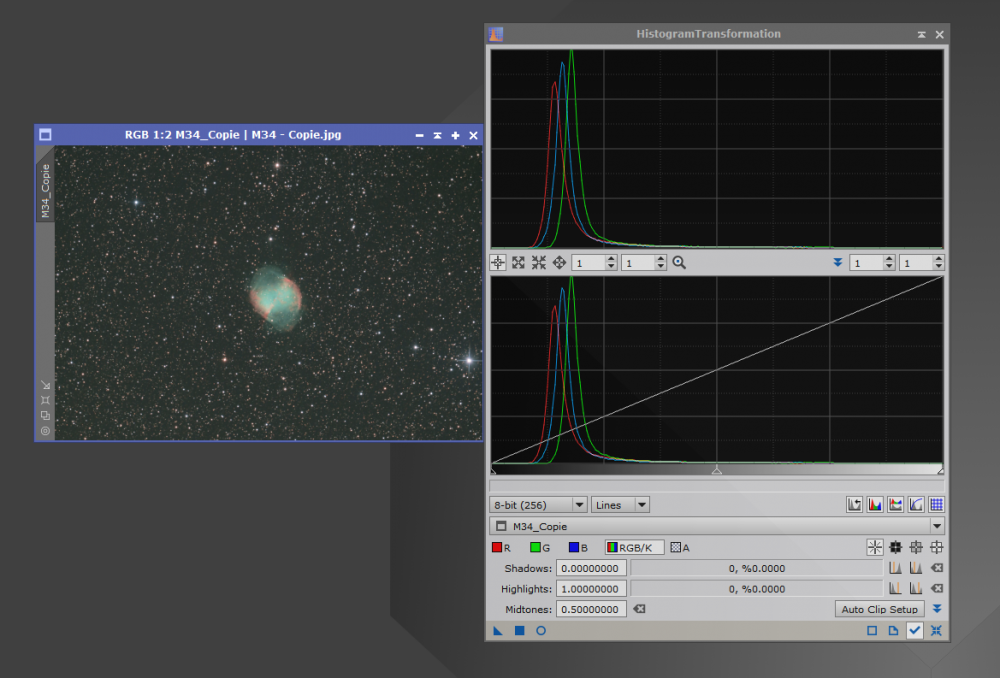Click the Shadows readout bar showing 0, %0.0000
Image resolution: width=1000 pixels, height=678 pixels.
click(x=757, y=568)
